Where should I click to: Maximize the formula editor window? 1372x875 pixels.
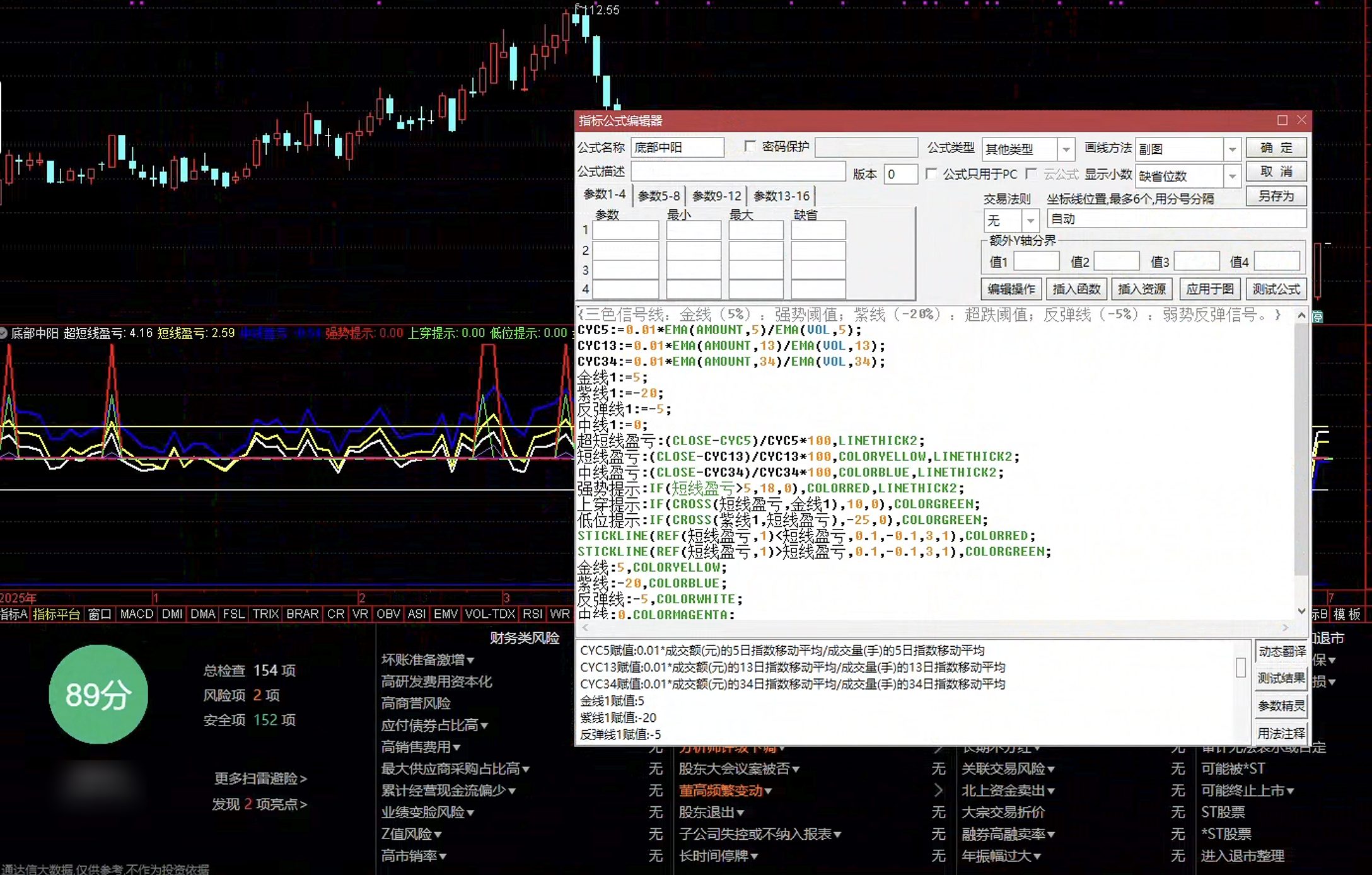coord(1282,120)
